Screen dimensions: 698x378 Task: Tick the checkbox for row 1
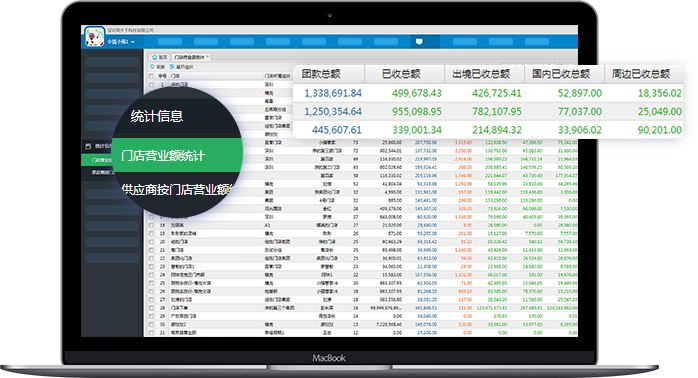pyautogui.click(x=151, y=84)
